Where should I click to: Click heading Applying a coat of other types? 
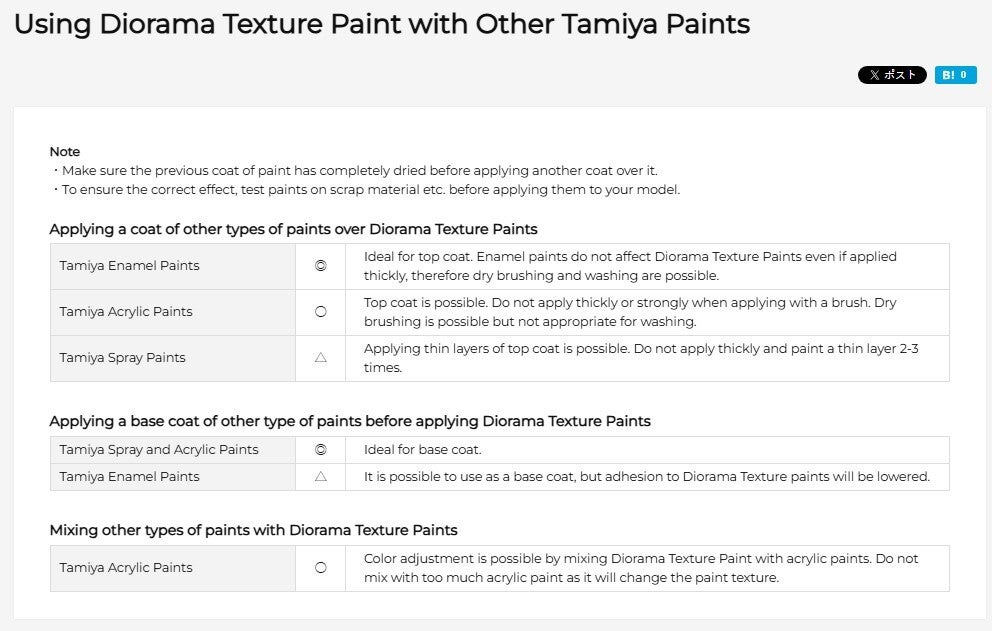294,229
